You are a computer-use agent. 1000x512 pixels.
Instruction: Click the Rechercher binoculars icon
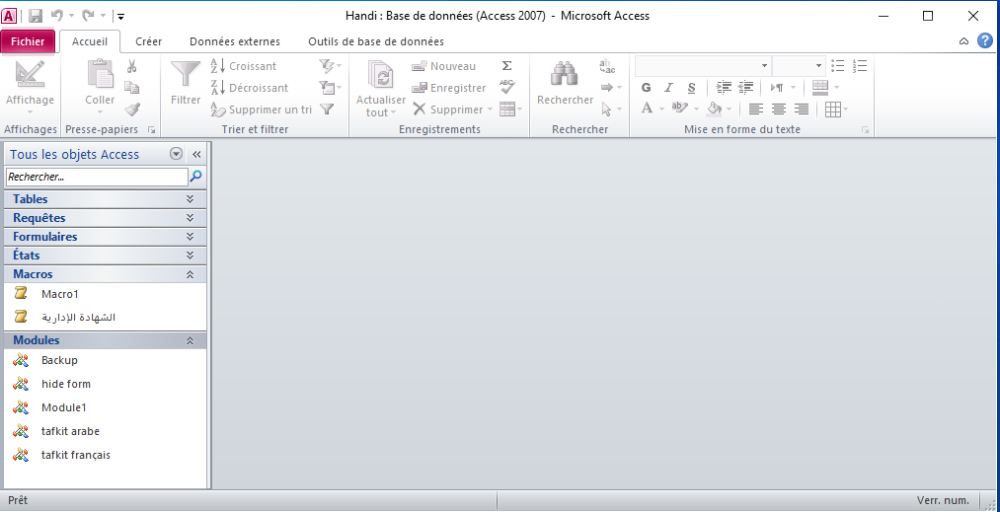coord(564,74)
